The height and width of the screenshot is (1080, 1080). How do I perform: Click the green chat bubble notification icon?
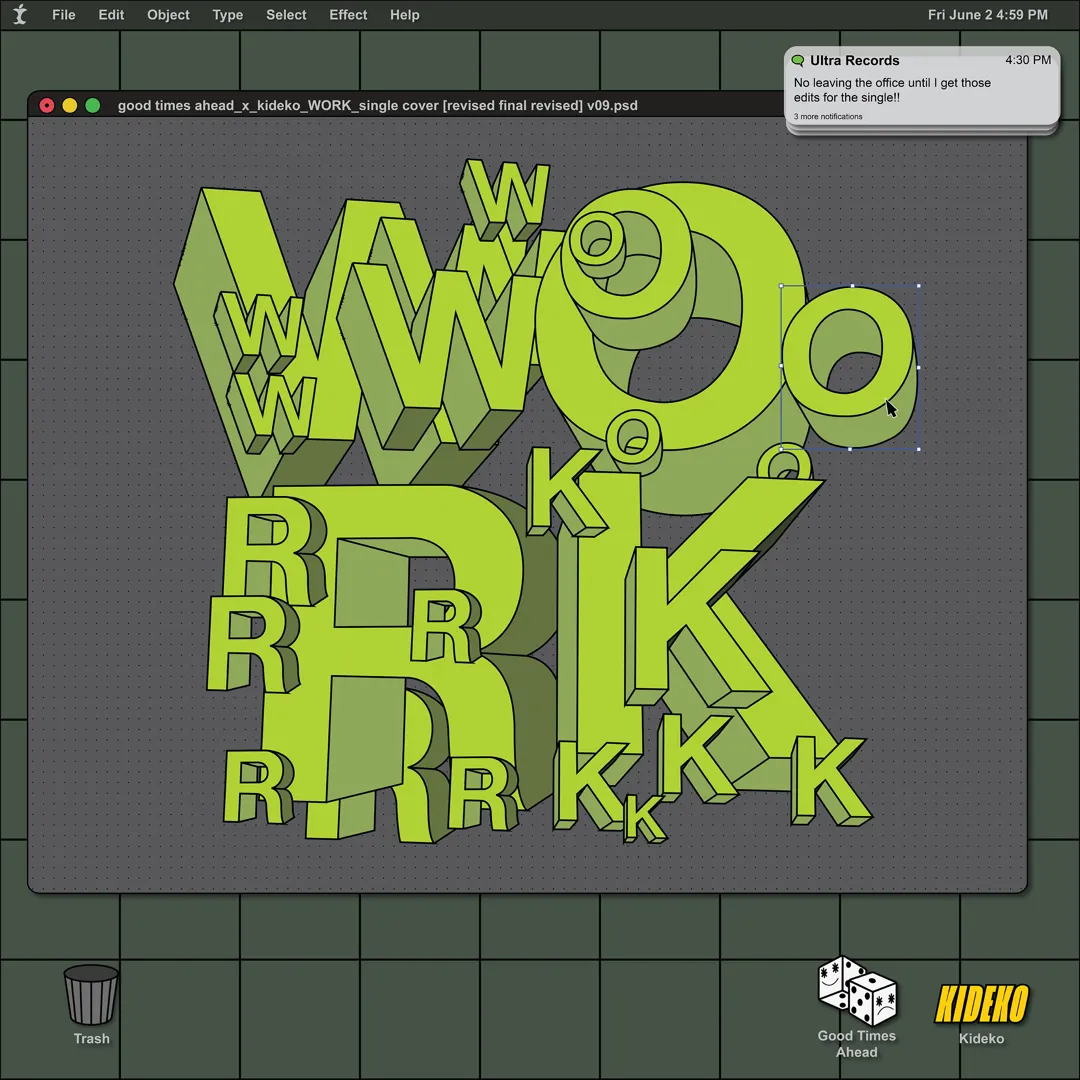point(798,61)
